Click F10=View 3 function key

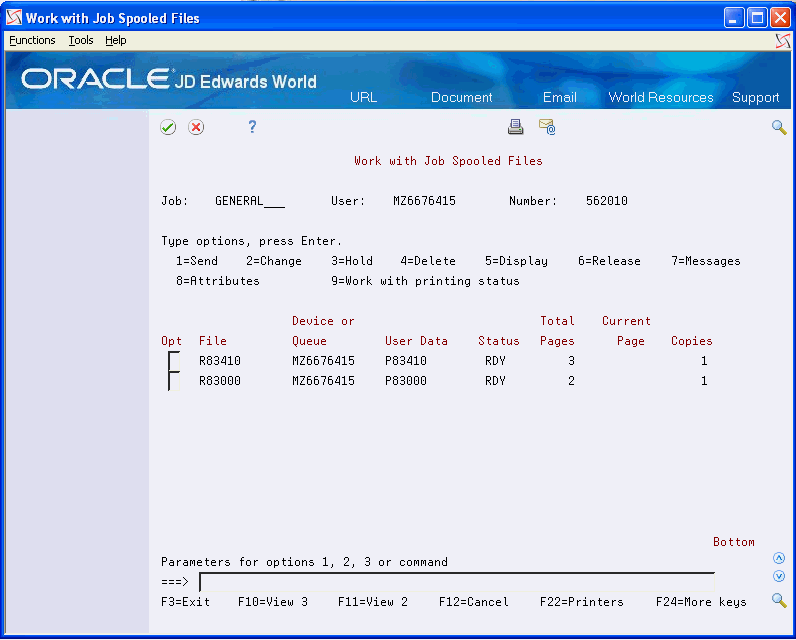(273, 602)
